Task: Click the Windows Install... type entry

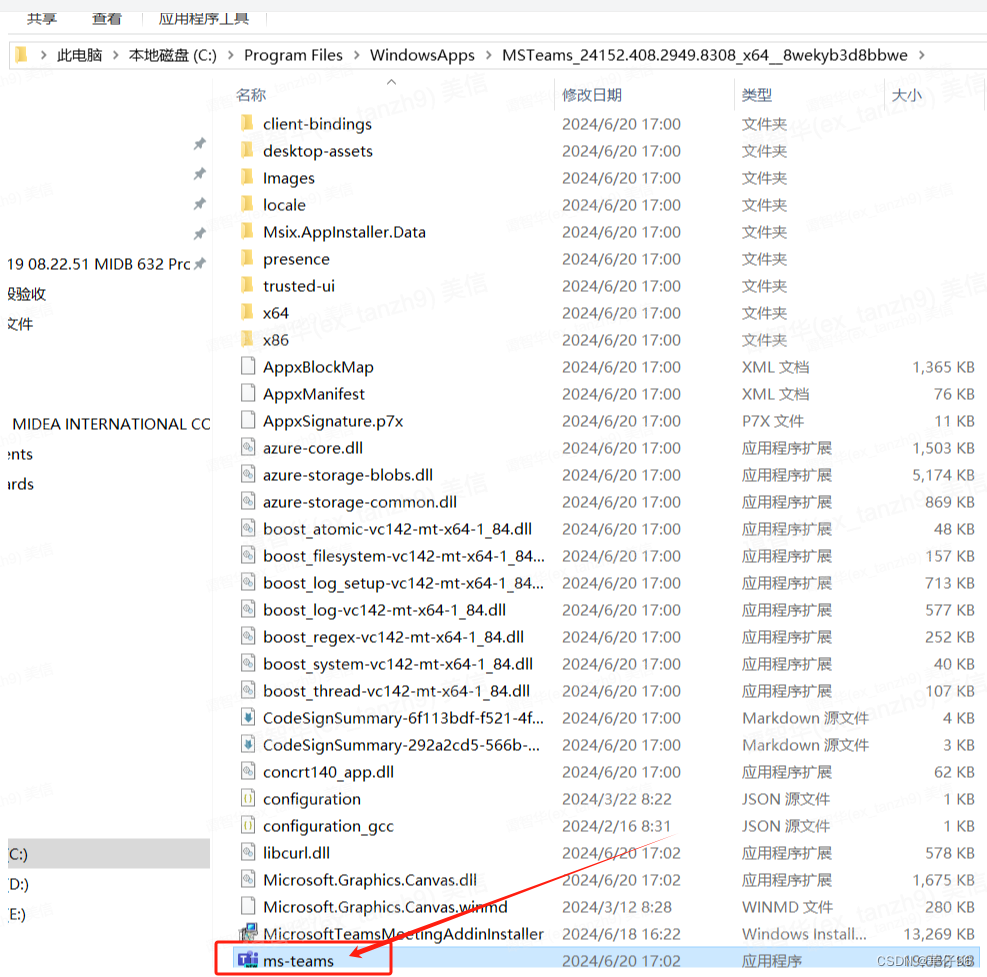Action: click(804, 934)
